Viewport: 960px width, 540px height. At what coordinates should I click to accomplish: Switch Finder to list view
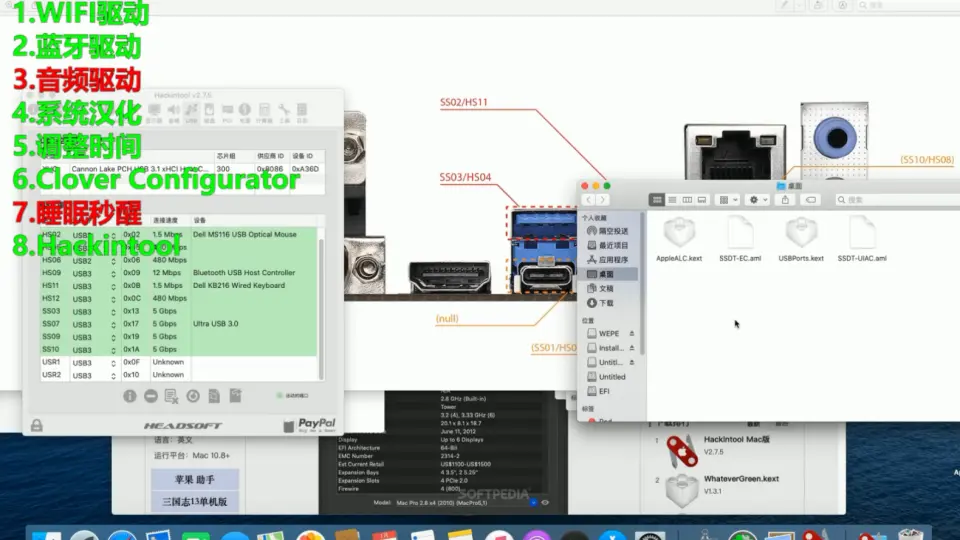click(x=672, y=200)
